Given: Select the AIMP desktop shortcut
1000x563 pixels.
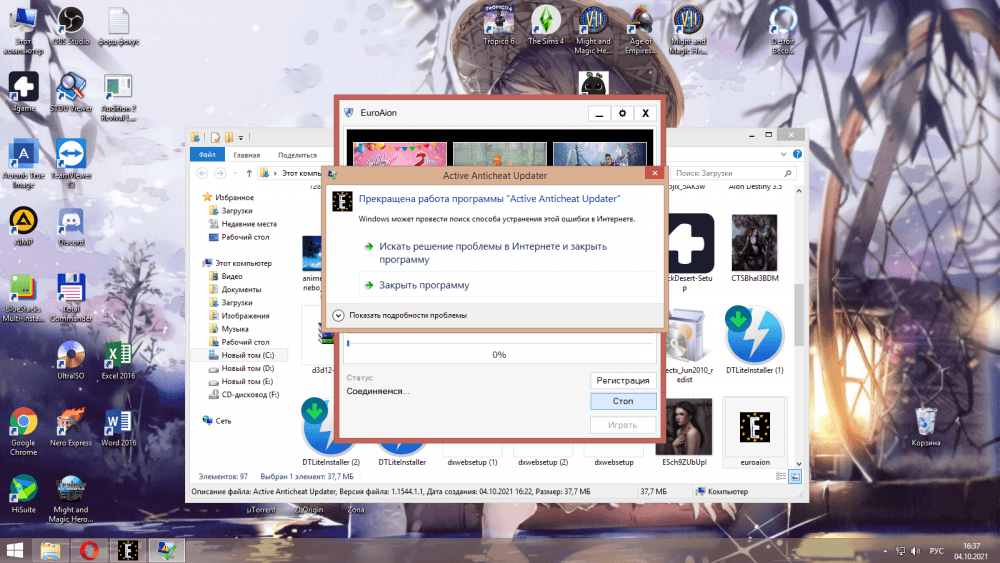Looking at the screenshot, I should coord(23,223).
